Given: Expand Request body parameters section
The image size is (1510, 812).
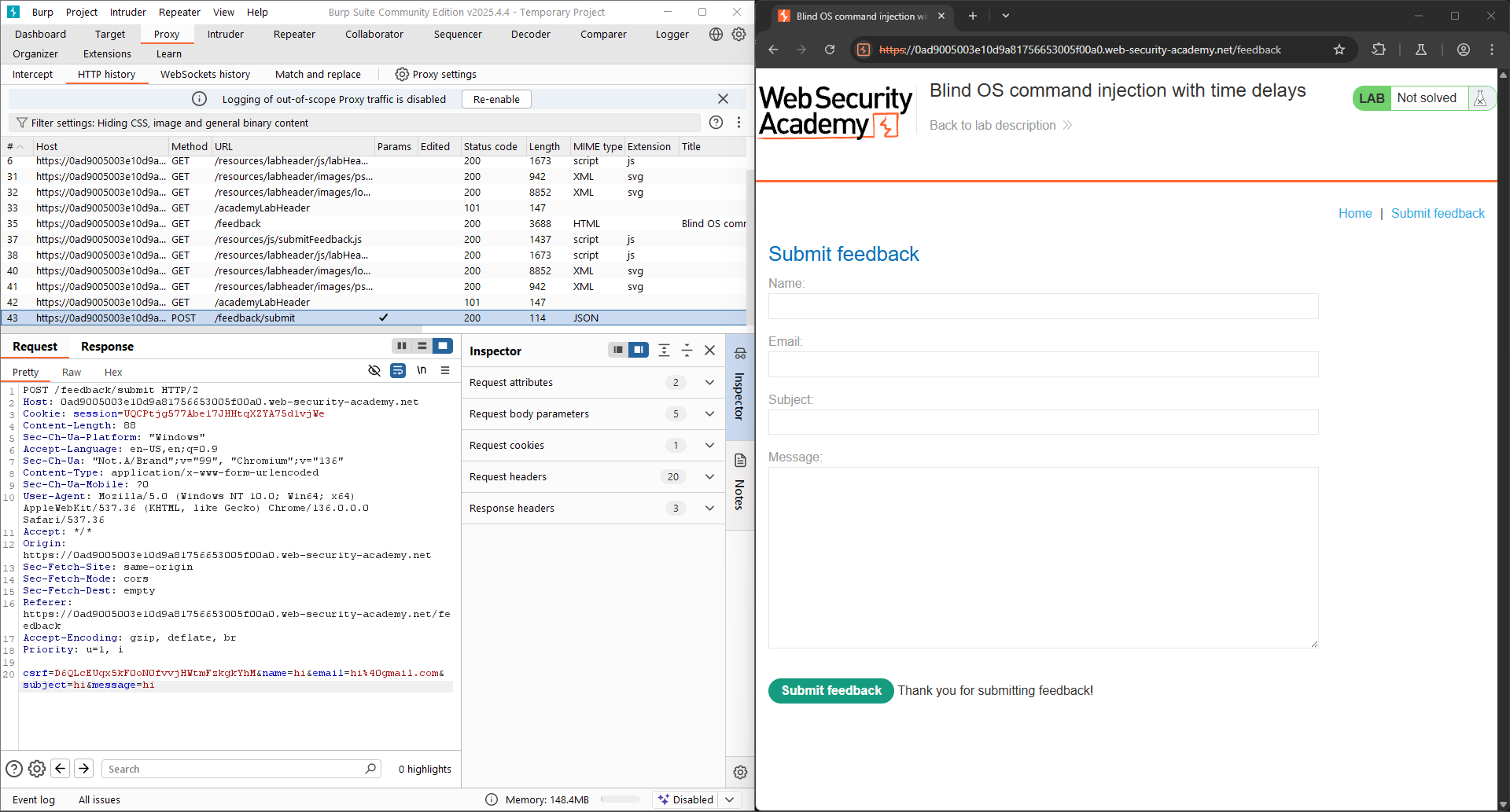Looking at the screenshot, I should [709, 414].
